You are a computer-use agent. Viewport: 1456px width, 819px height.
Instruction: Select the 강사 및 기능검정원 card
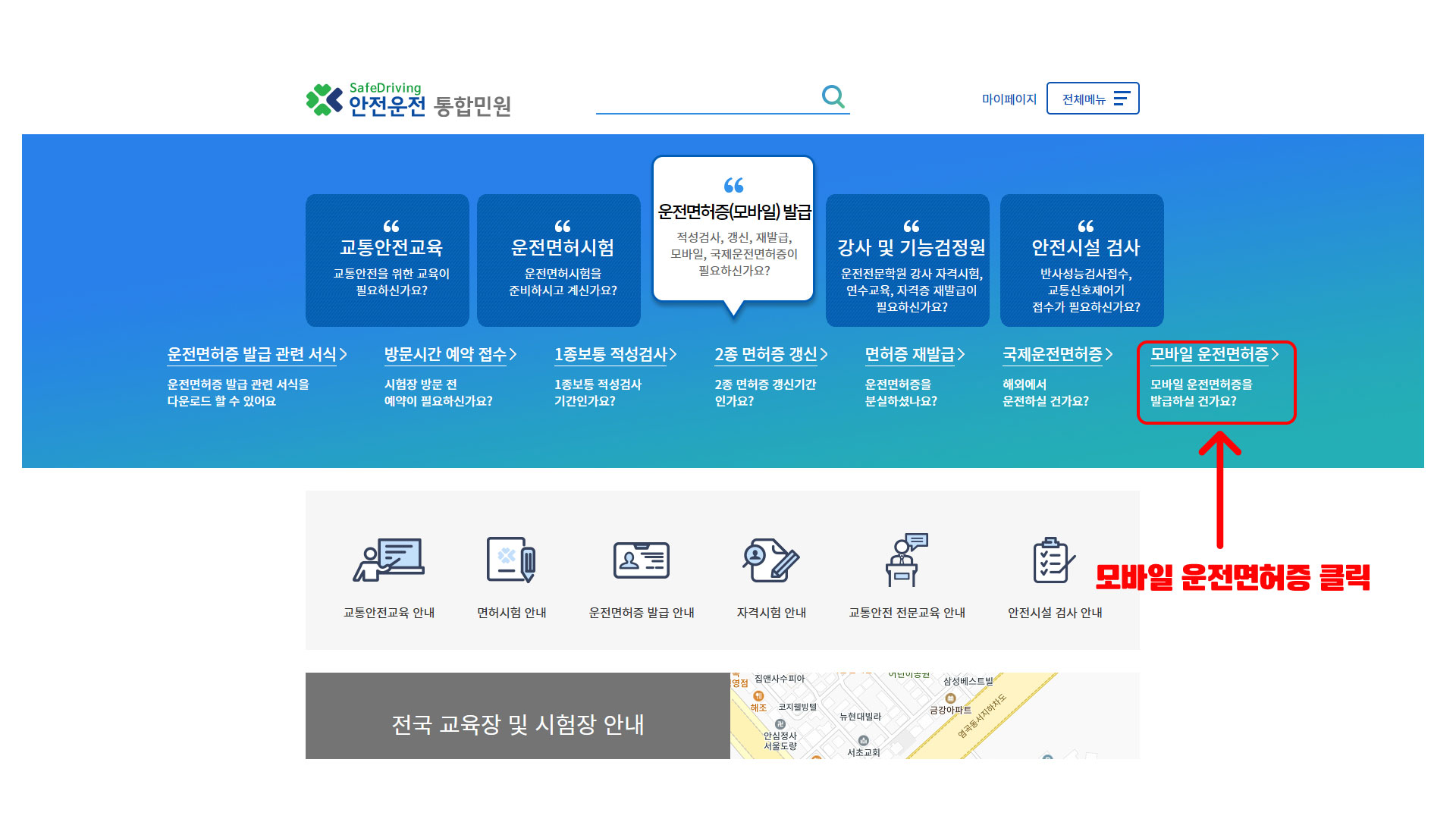[908, 260]
